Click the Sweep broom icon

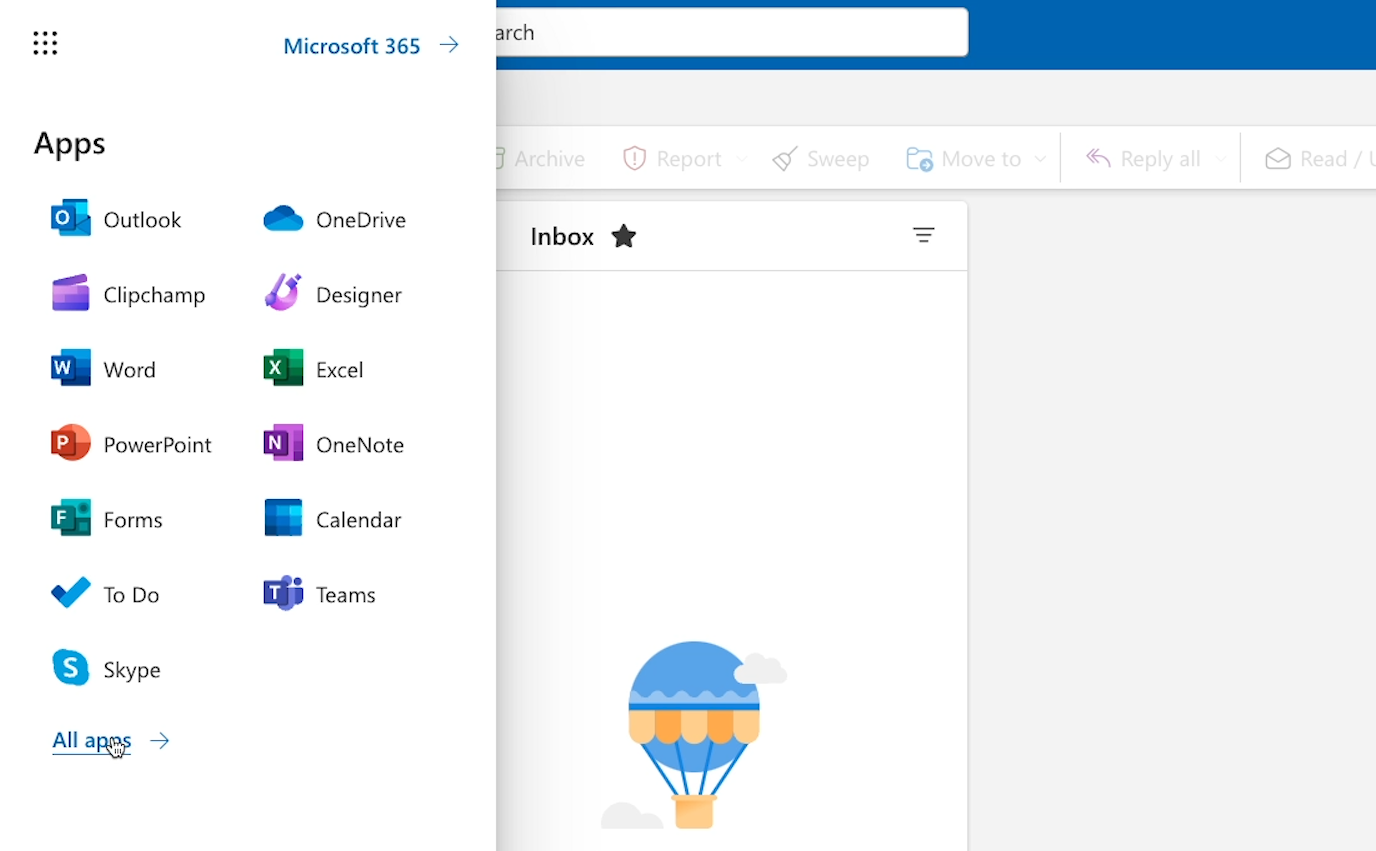coord(785,159)
